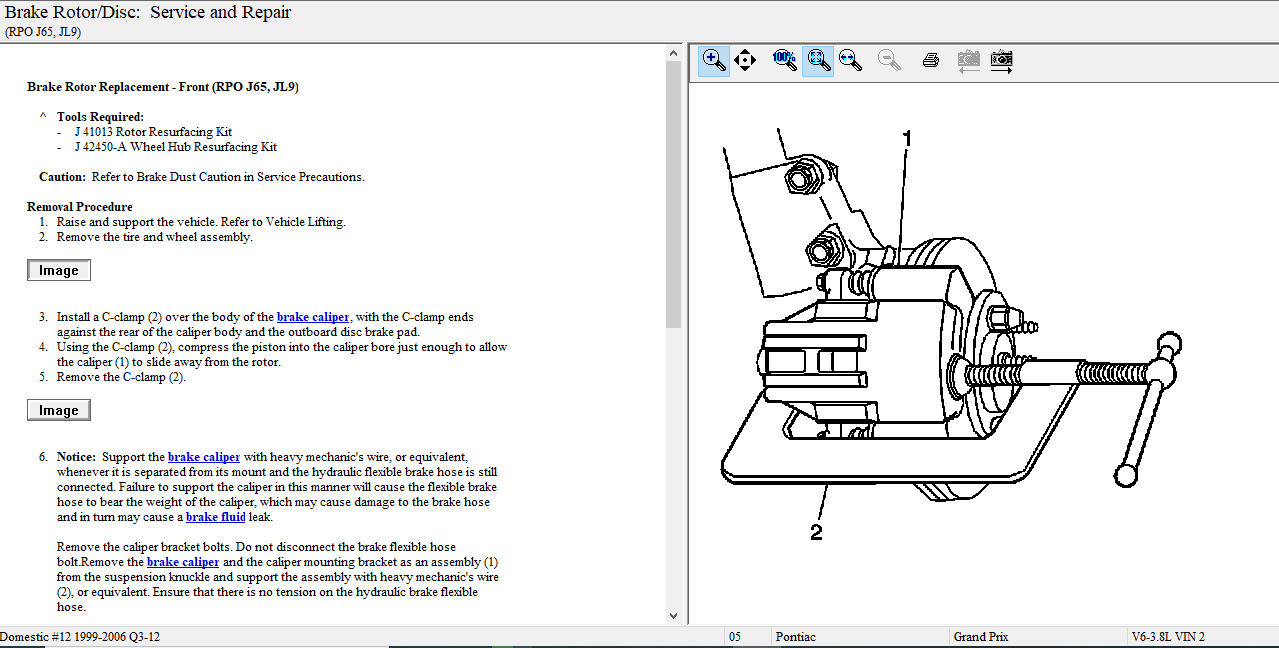Screen dimensions: 1279x648
Task: Follow the brake fluid link
Action: pos(215,517)
